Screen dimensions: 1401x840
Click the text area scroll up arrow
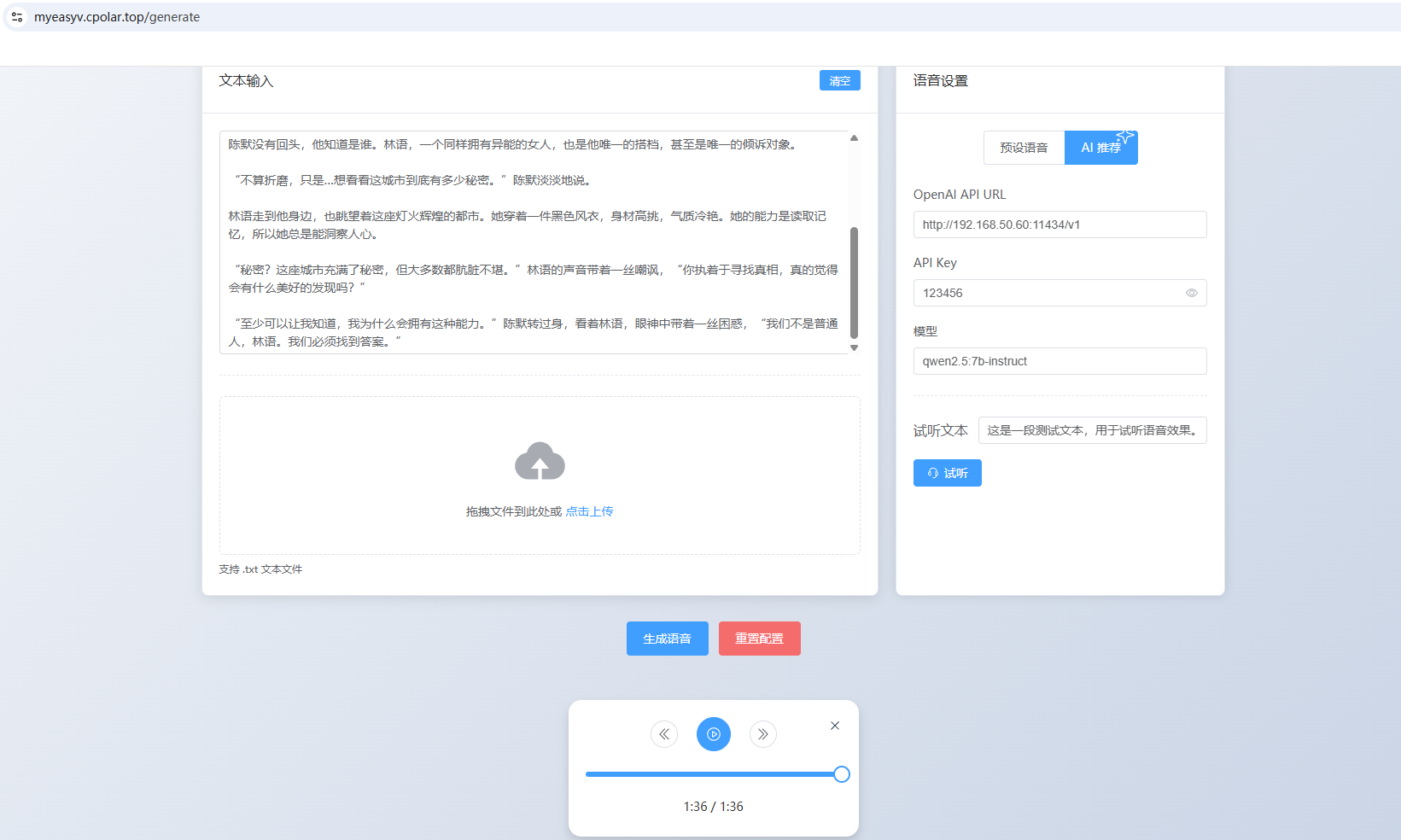pyautogui.click(x=854, y=137)
